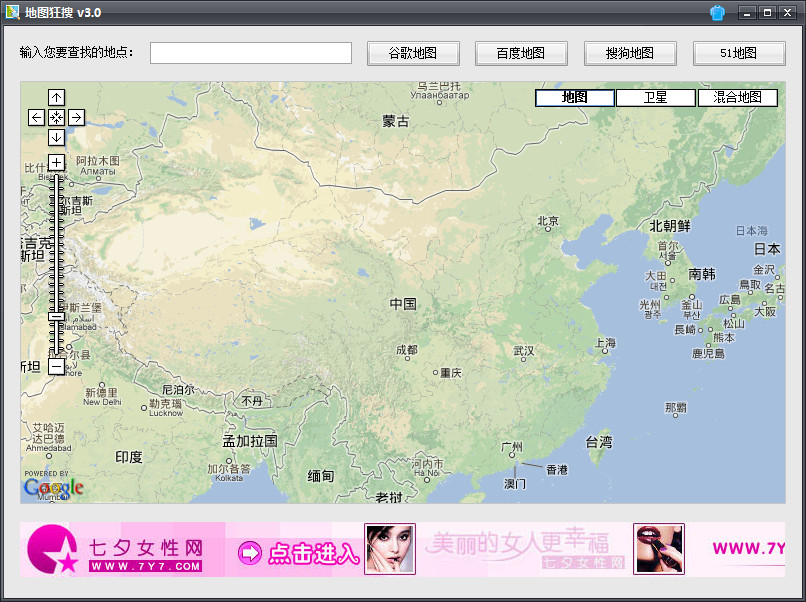Screen dimensions: 806x602
Task: Pan the map left with the arrow button
Action: (36, 117)
